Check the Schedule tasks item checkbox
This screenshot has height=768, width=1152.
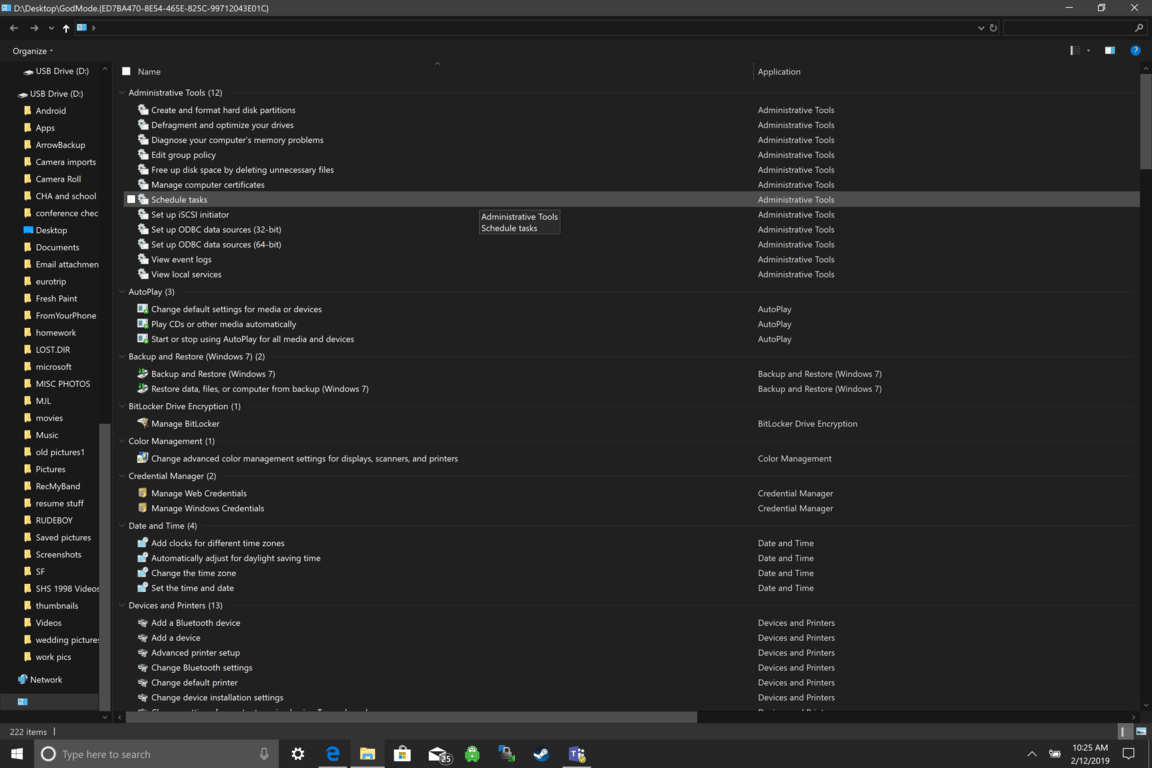[x=131, y=200]
